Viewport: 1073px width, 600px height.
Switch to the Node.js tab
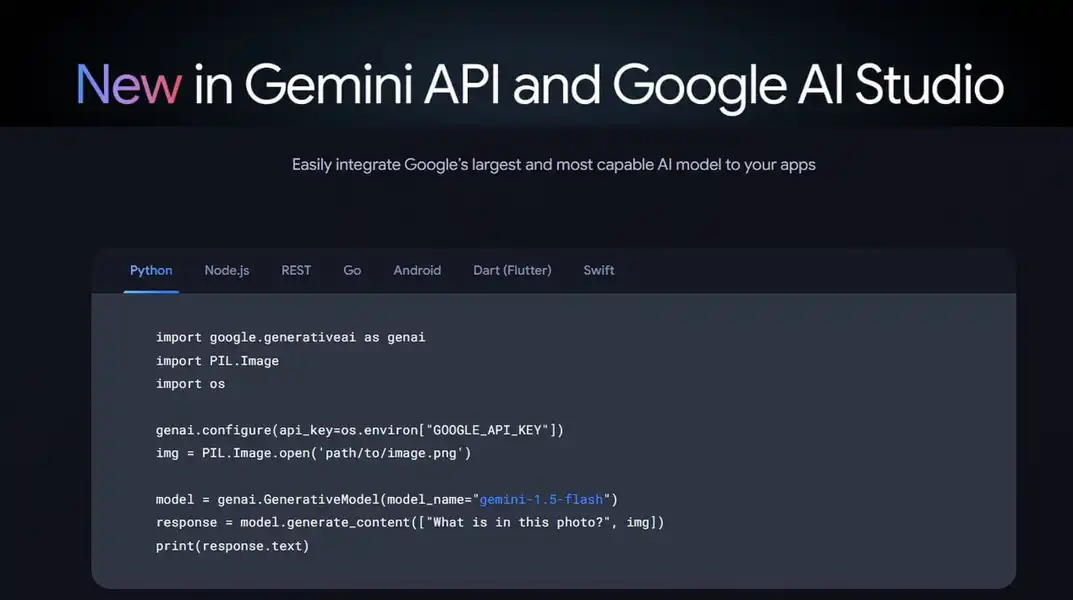[226, 270]
